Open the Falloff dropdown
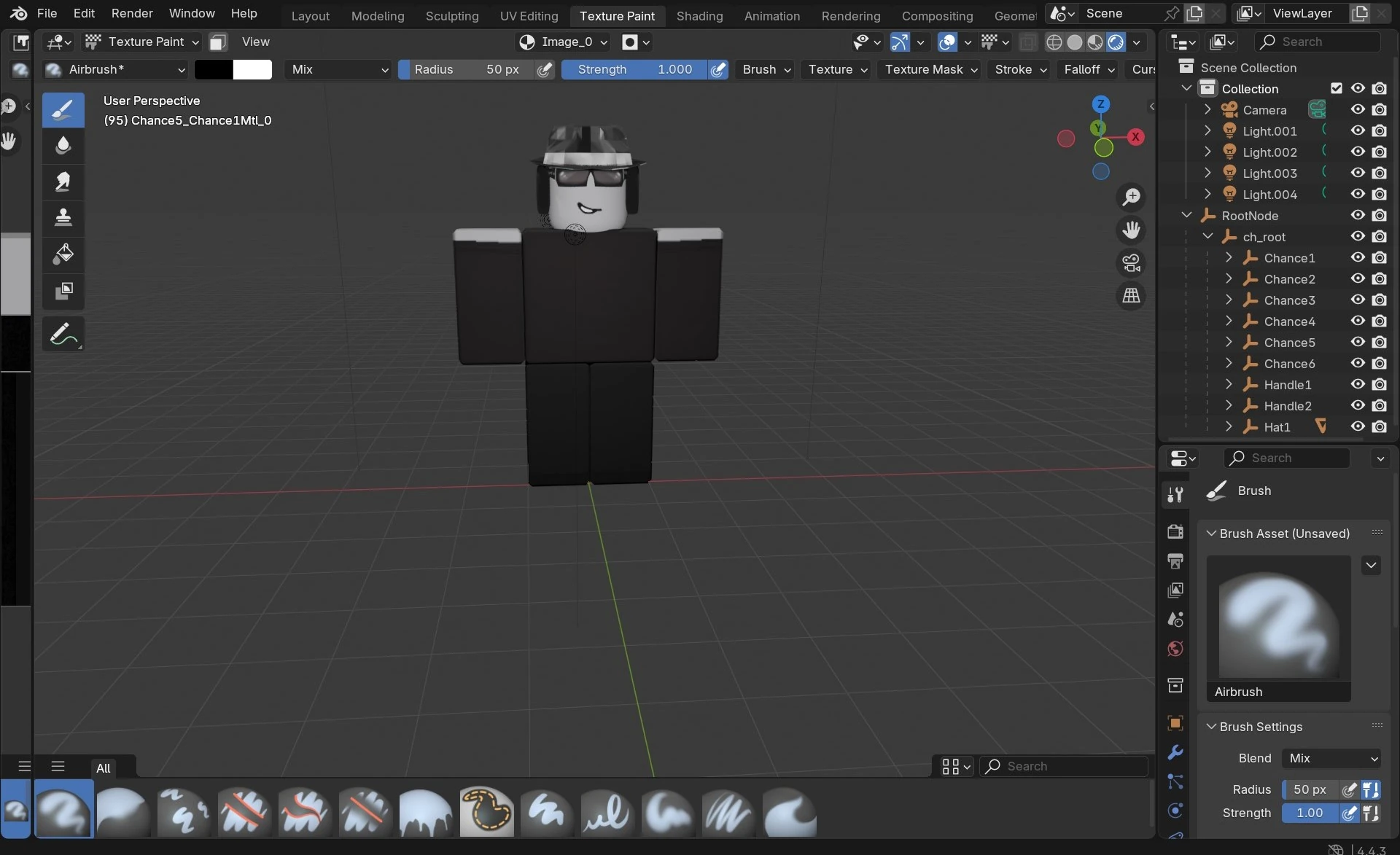1400x855 pixels. pos(1089,69)
